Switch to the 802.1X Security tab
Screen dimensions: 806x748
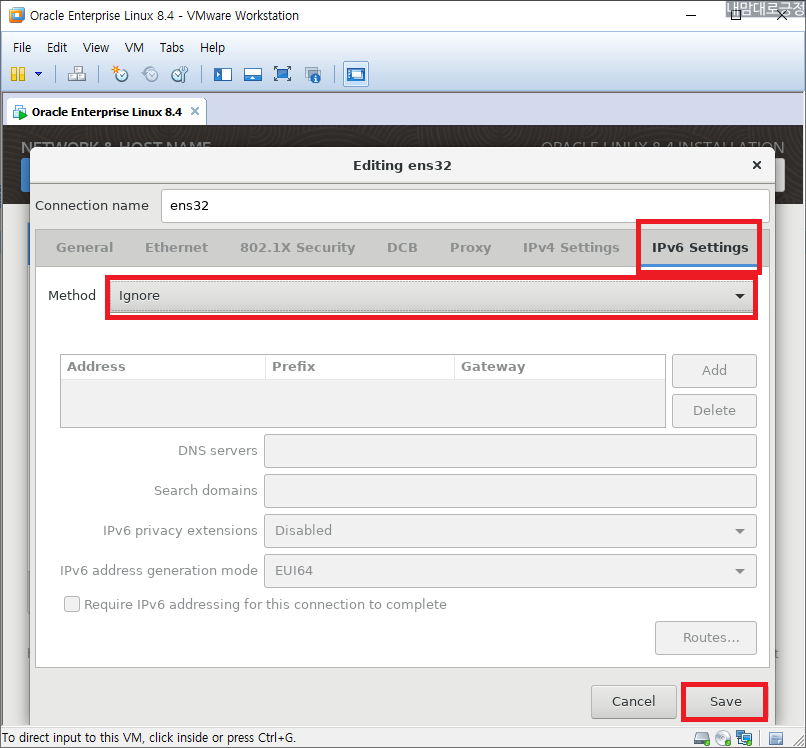(297, 247)
